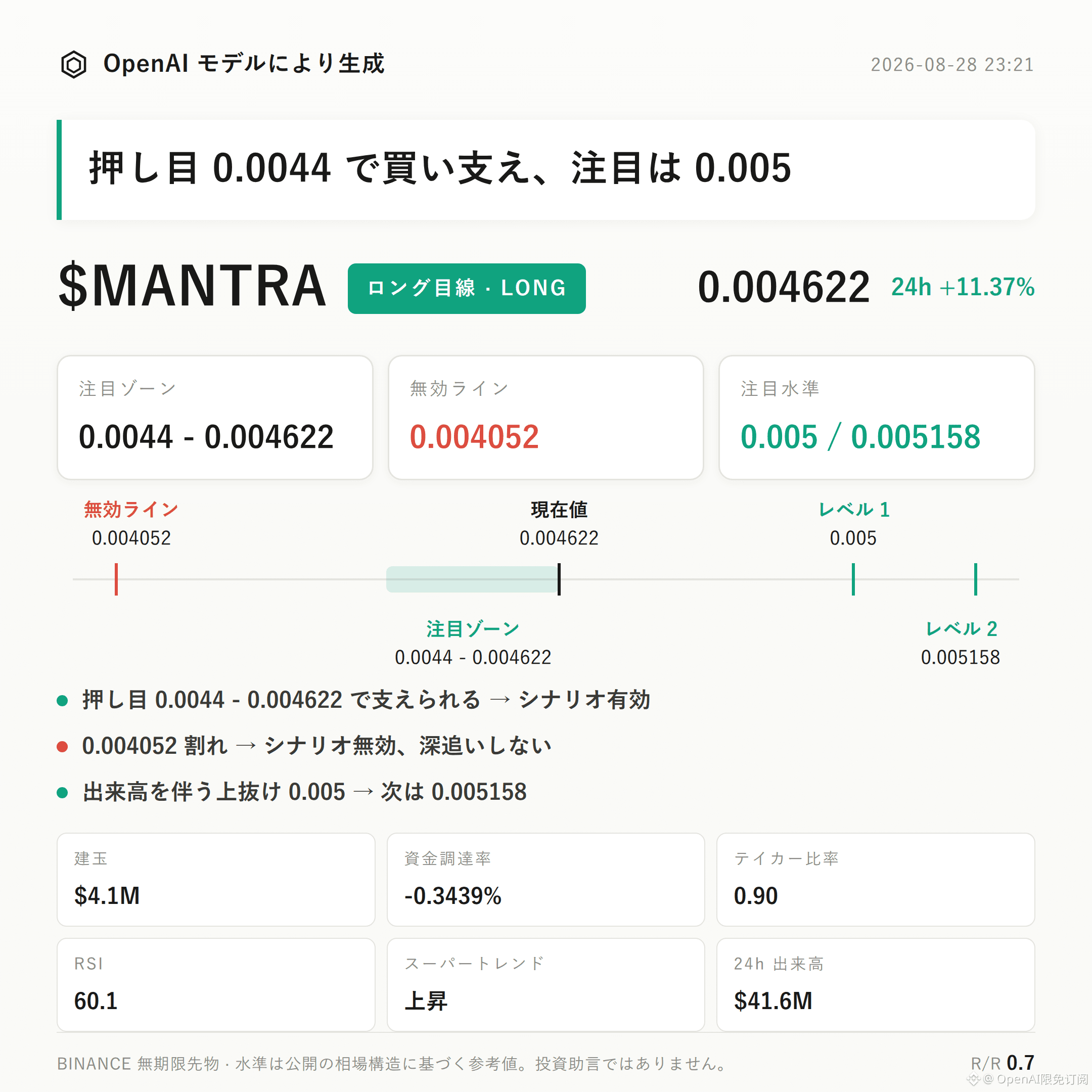The image size is (1092, 1092).
Task: Open the テイカー比率 0.90 stat card
Action: pos(876,880)
